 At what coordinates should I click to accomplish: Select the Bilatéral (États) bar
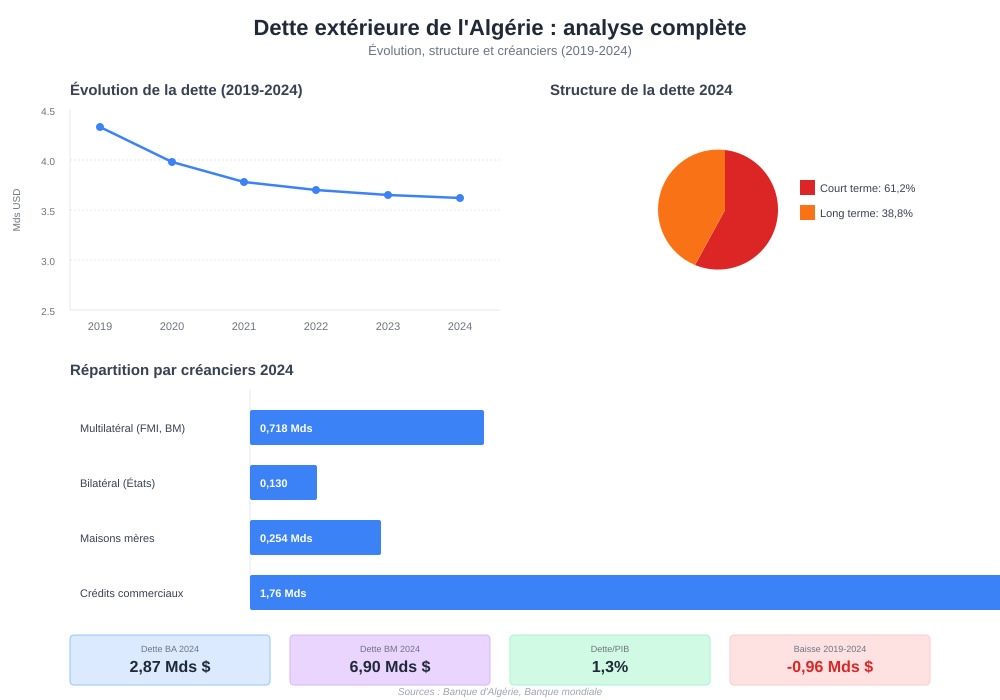(x=283, y=483)
